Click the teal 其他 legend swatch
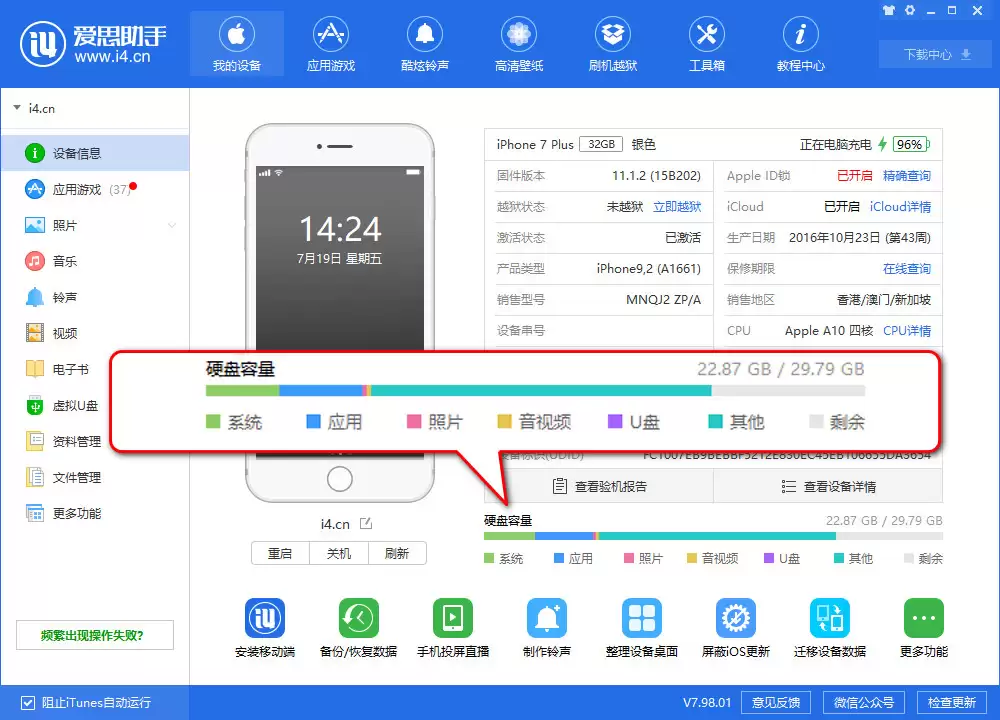1000x720 pixels. [839, 559]
